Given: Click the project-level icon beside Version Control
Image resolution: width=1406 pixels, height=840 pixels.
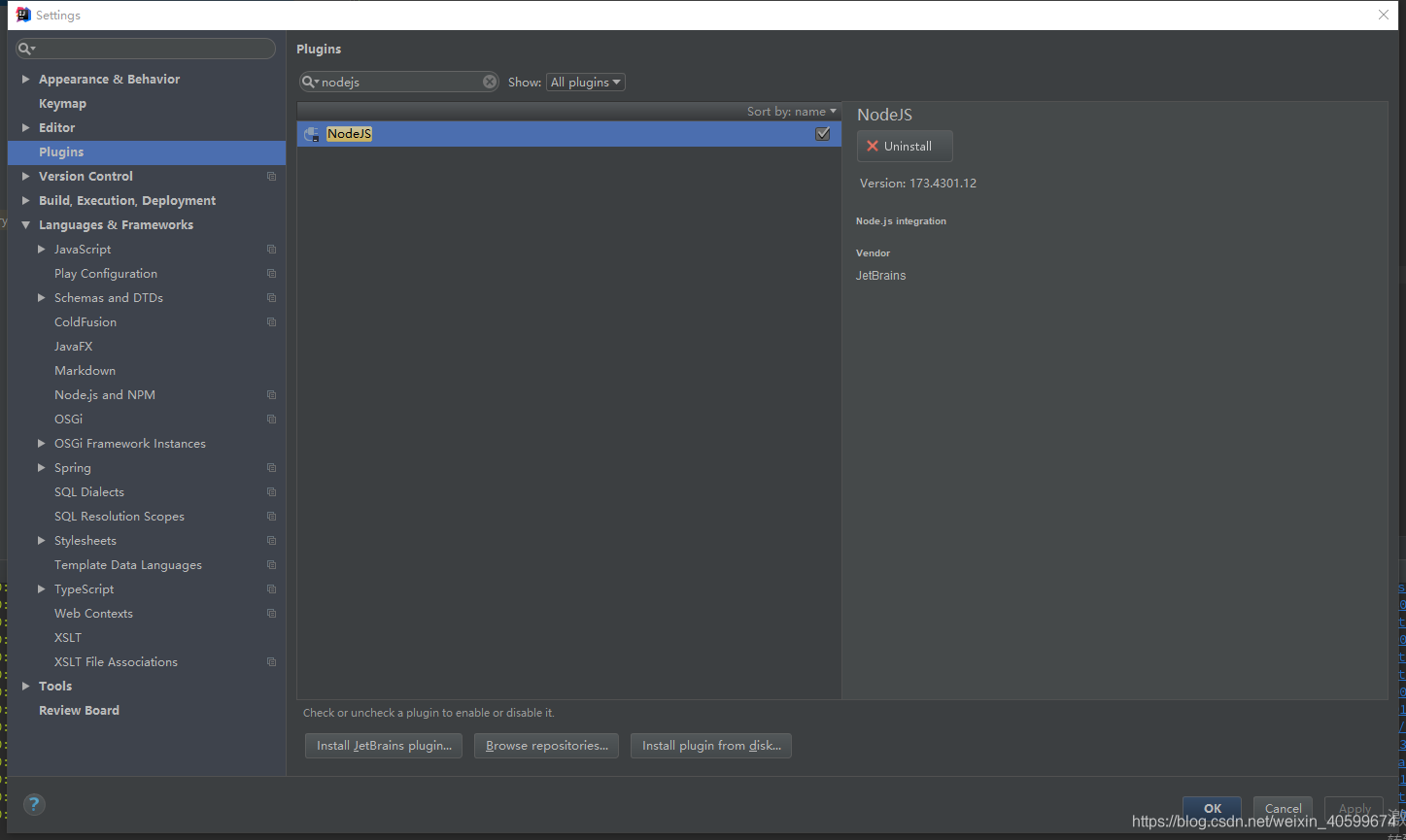Looking at the screenshot, I should [x=271, y=177].
